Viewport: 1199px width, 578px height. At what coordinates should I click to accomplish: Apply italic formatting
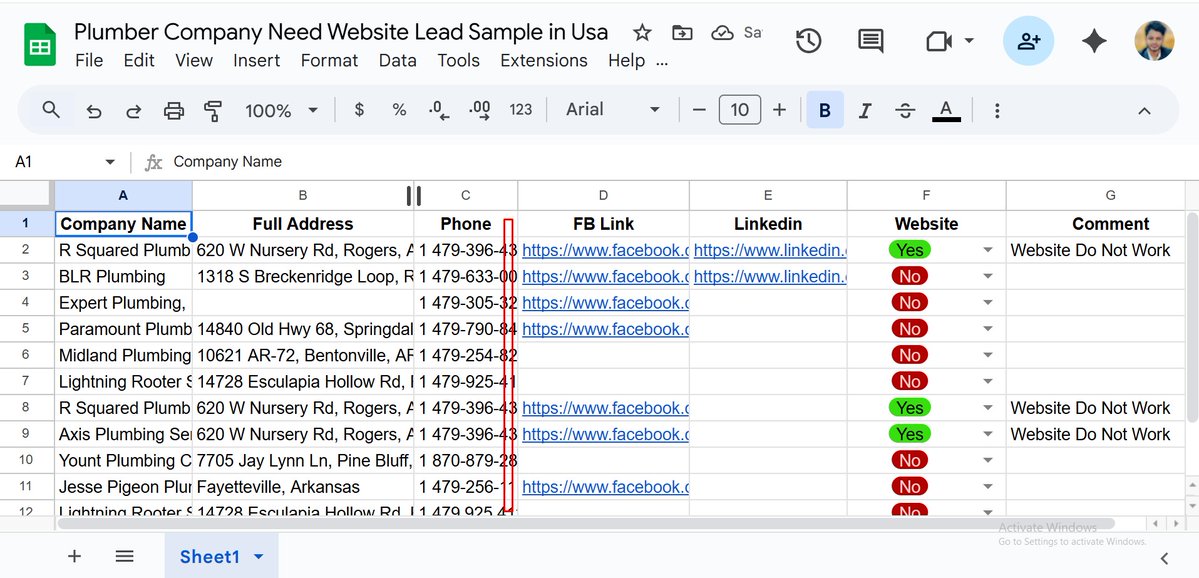point(865,111)
